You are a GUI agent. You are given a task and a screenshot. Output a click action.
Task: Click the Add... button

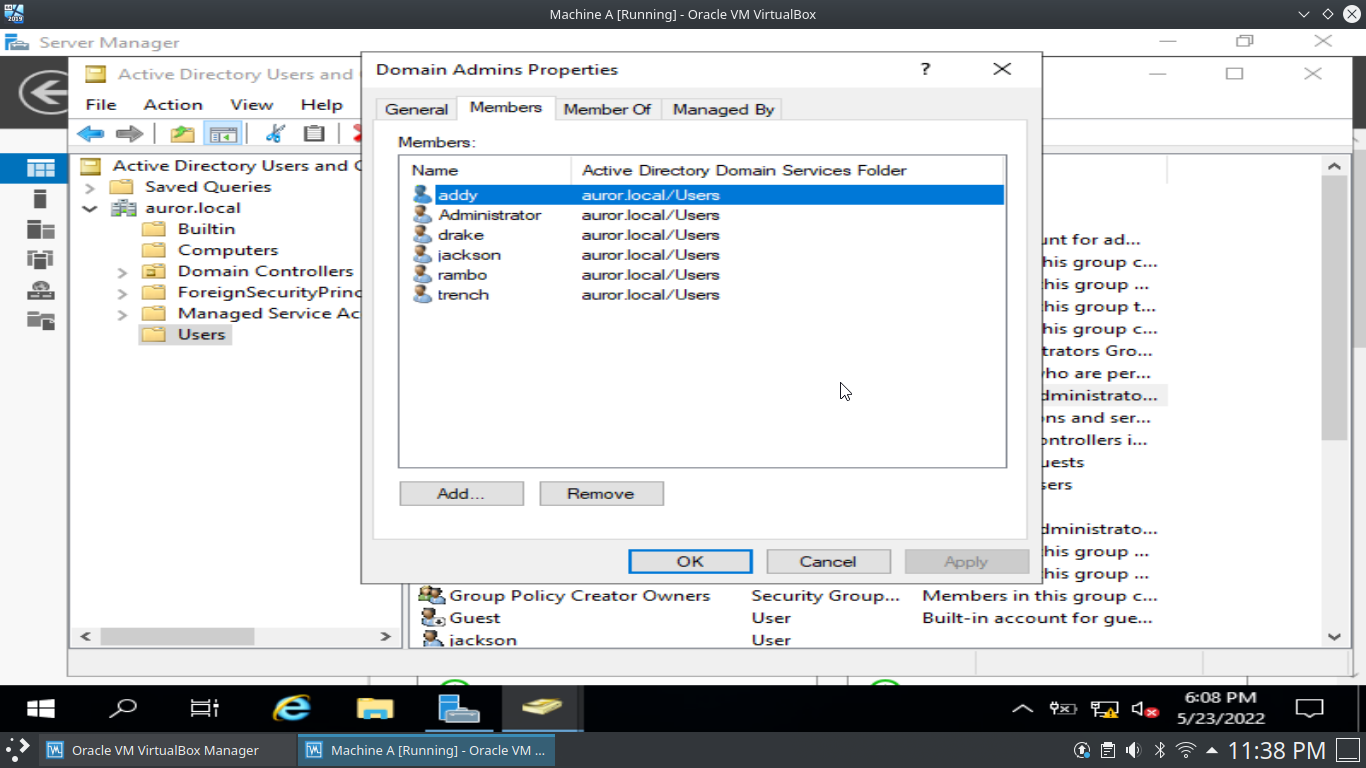click(x=461, y=494)
